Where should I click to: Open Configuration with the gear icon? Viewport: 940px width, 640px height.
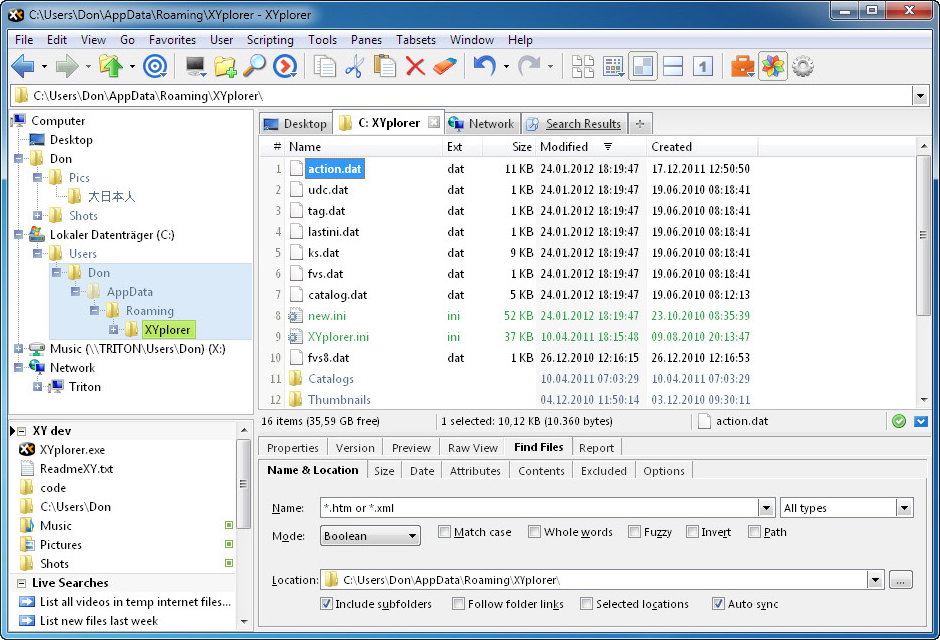[803, 66]
